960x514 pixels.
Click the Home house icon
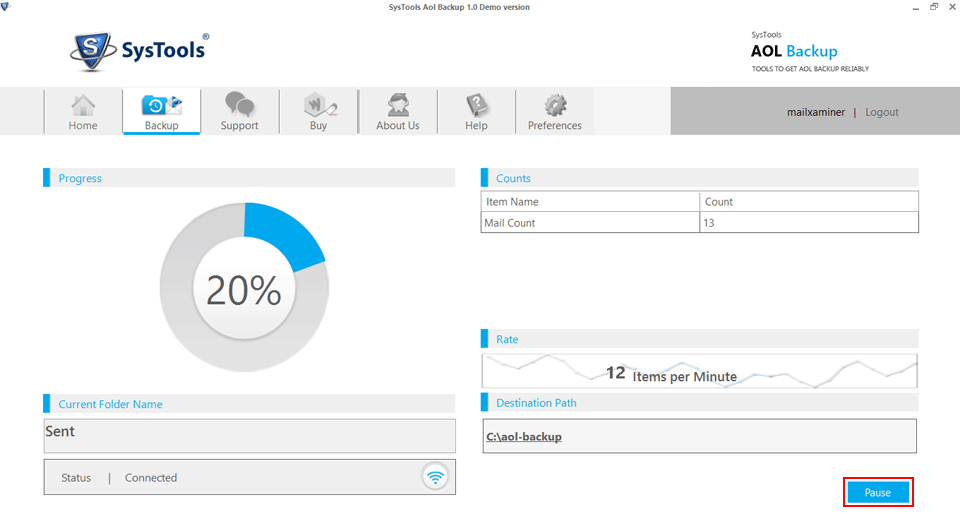(x=83, y=105)
